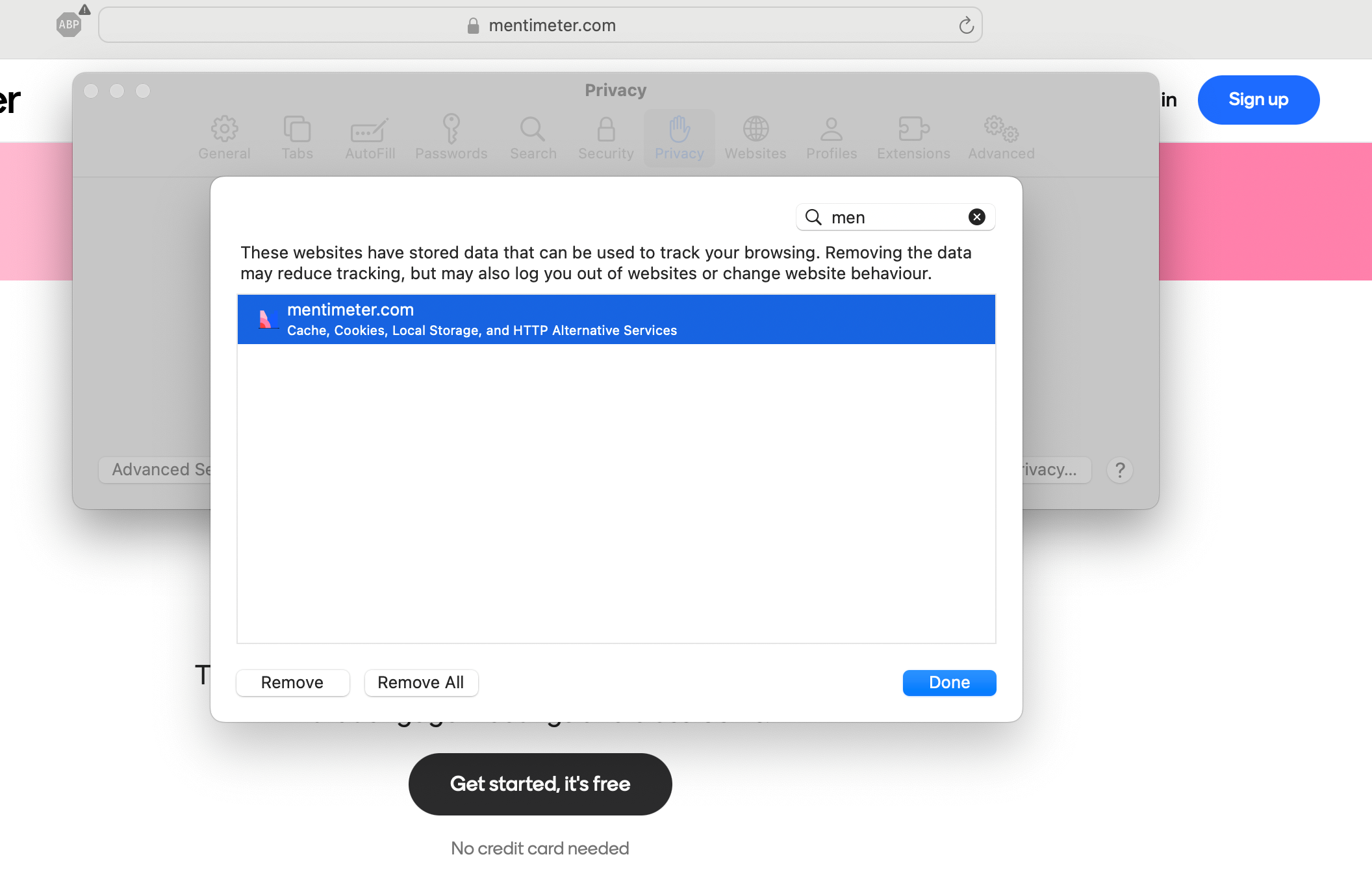The image size is (1372, 883).
Task: Click the lock icon in address bar
Action: [473, 25]
